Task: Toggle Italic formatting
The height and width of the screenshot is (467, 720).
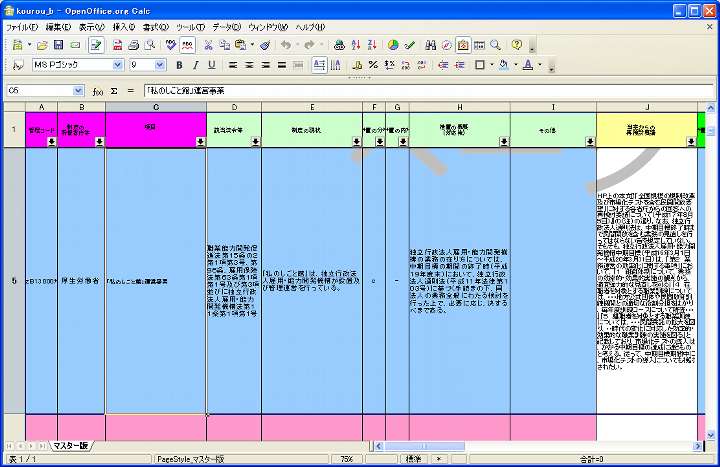Action: point(195,65)
